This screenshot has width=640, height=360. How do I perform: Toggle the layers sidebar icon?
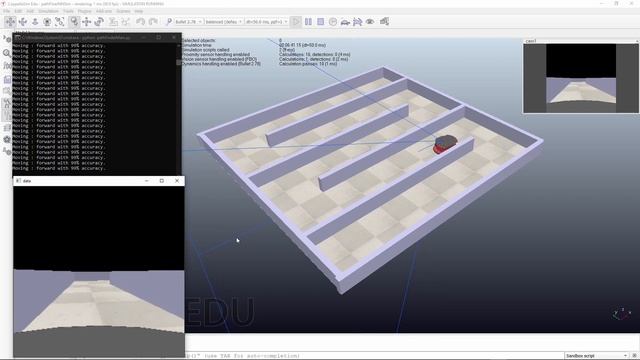click(7, 127)
